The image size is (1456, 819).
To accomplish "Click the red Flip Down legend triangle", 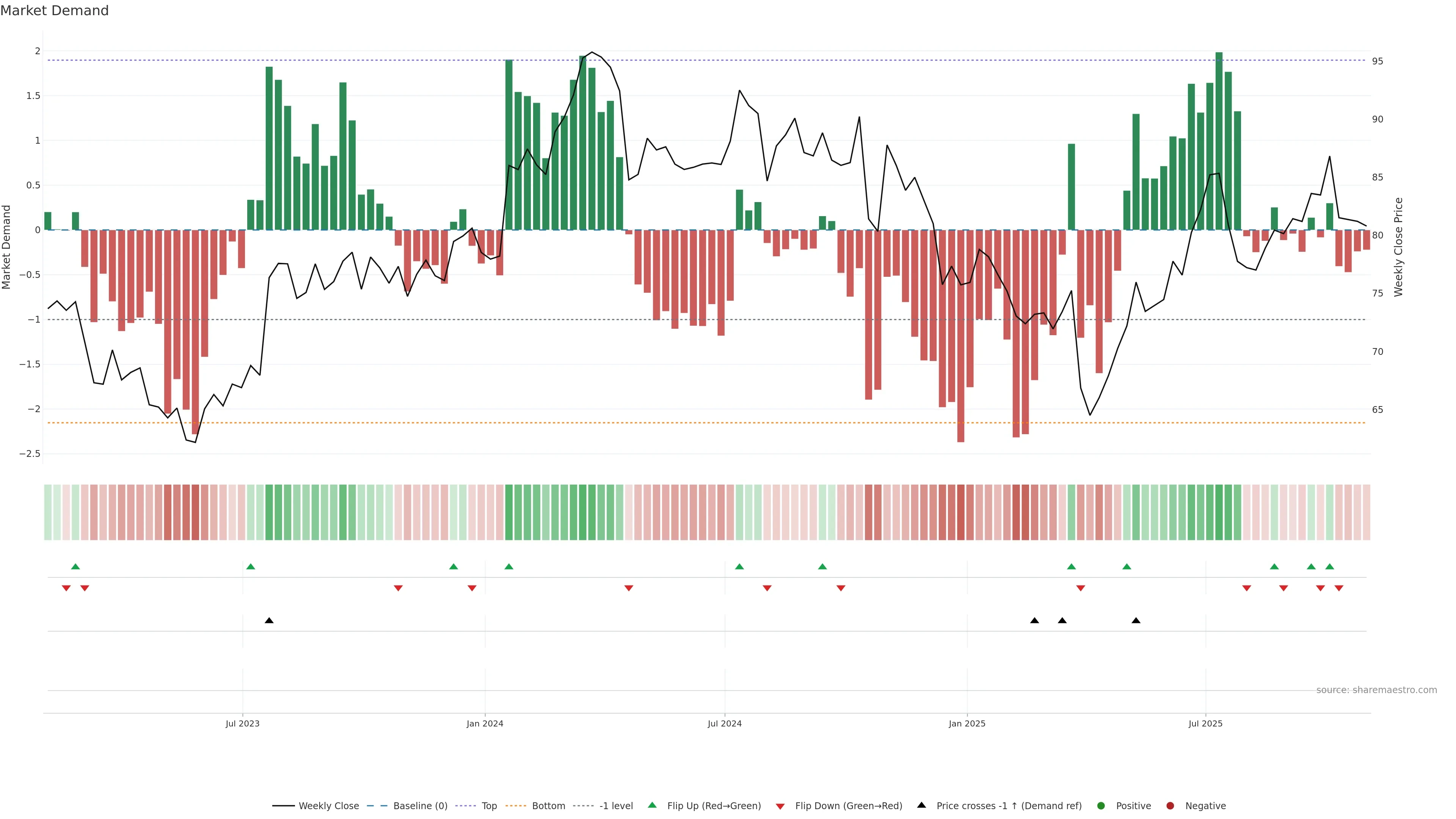I will coord(780,806).
